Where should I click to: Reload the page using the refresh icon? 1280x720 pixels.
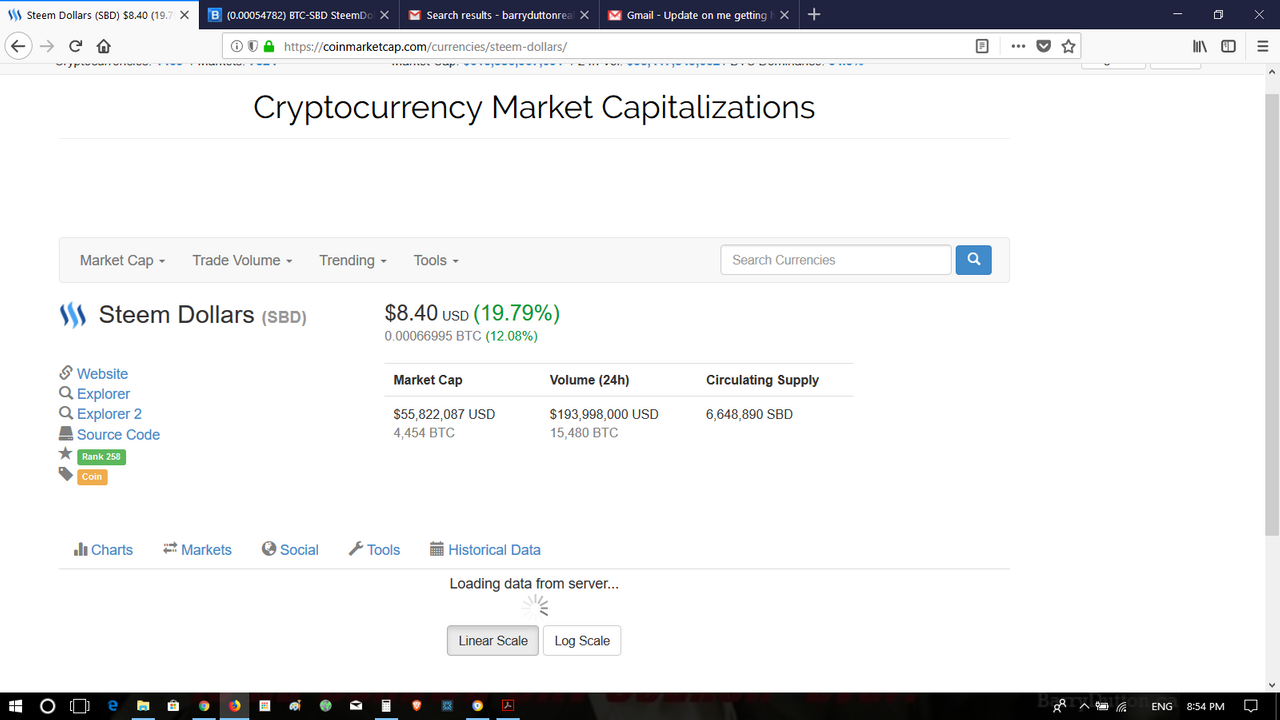[x=75, y=46]
